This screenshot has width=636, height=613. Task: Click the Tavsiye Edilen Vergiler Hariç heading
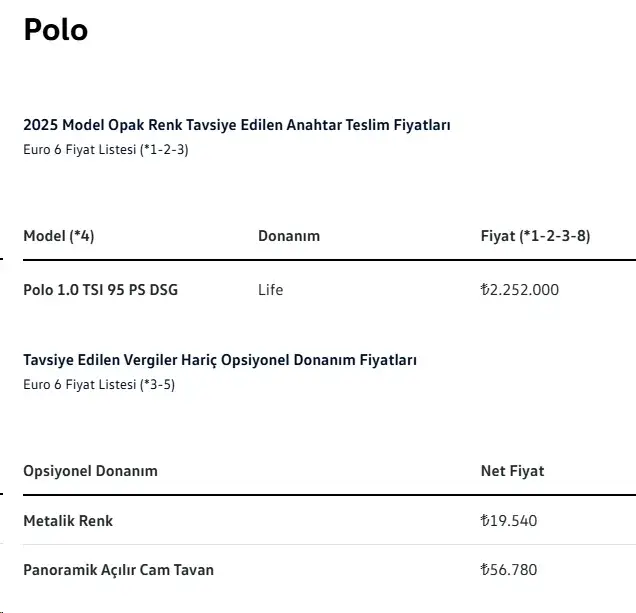click(220, 360)
